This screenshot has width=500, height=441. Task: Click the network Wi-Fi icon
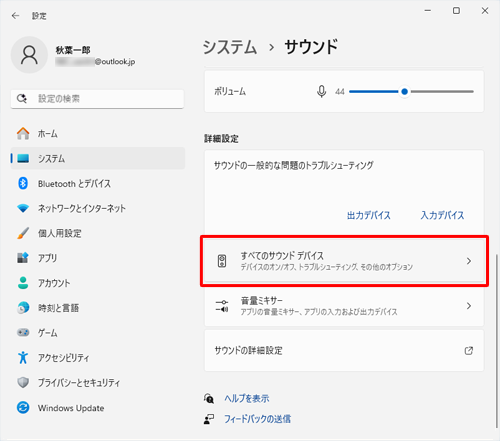tap(23, 208)
